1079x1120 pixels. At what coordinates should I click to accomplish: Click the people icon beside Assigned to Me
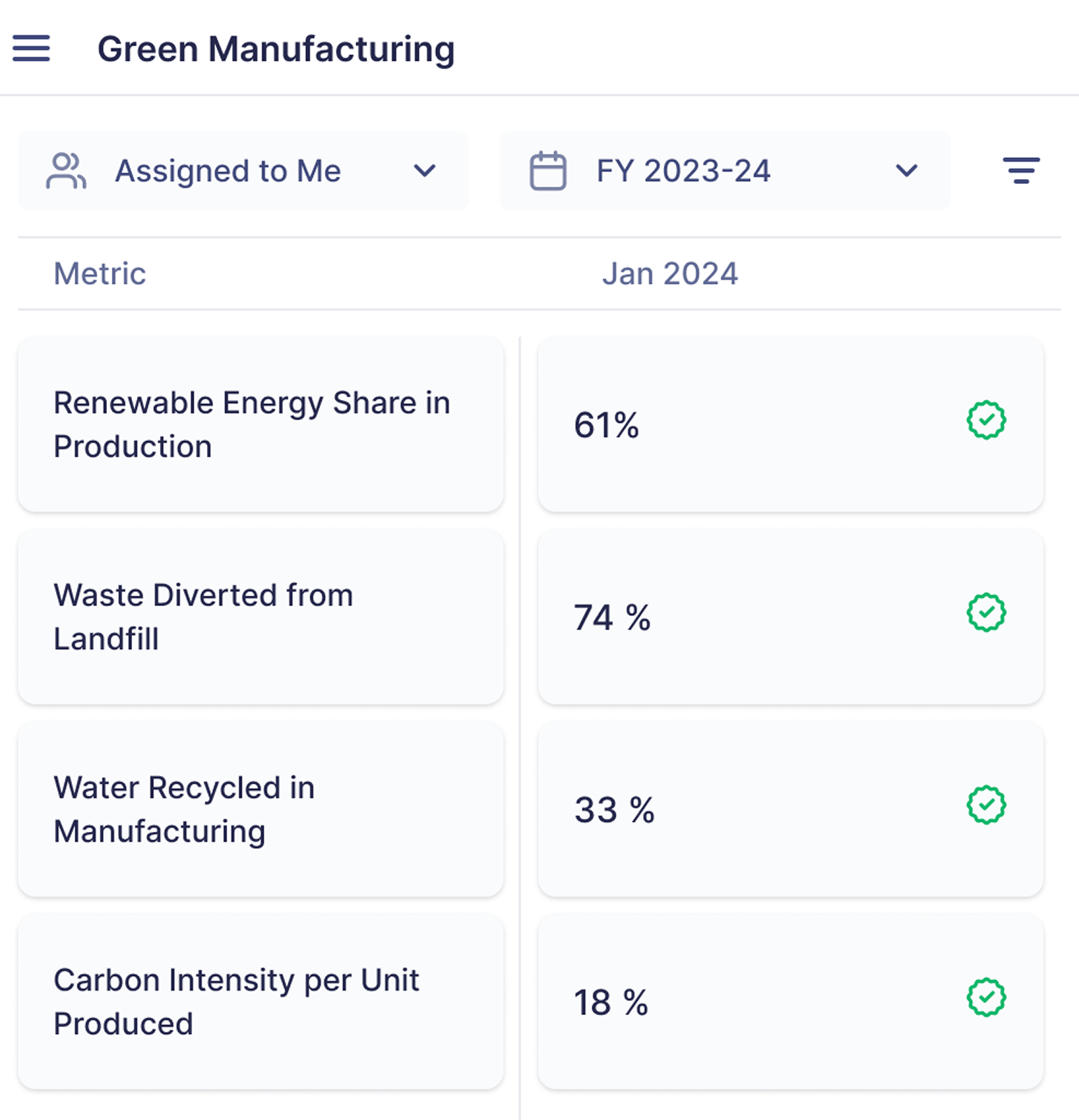[x=66, y=171]
